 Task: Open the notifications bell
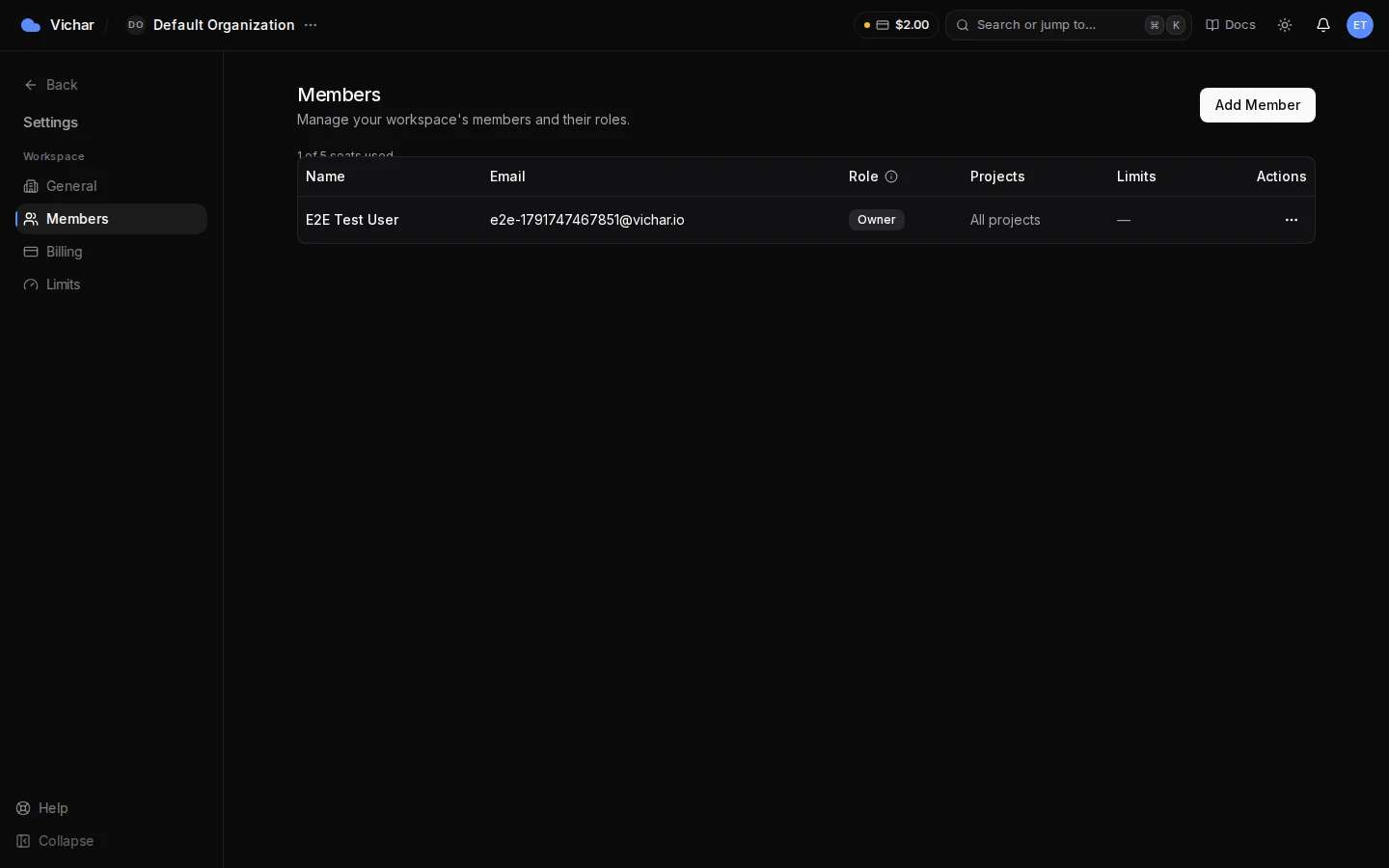point(1323,25)
